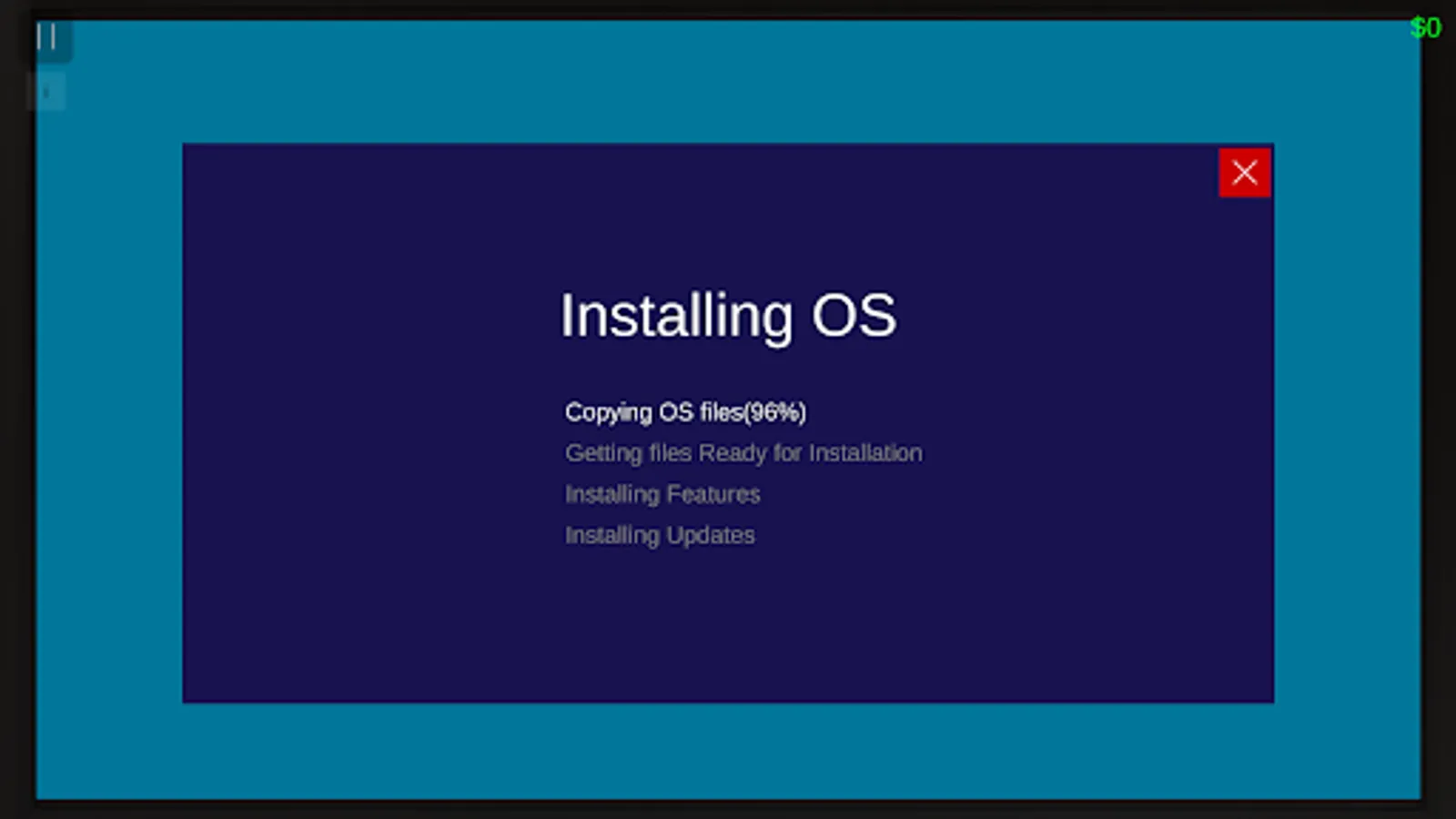The width and height of the screenshot is (1456, 819).
Task: Pause the game with the pause icon
Action: click(47, 36)
